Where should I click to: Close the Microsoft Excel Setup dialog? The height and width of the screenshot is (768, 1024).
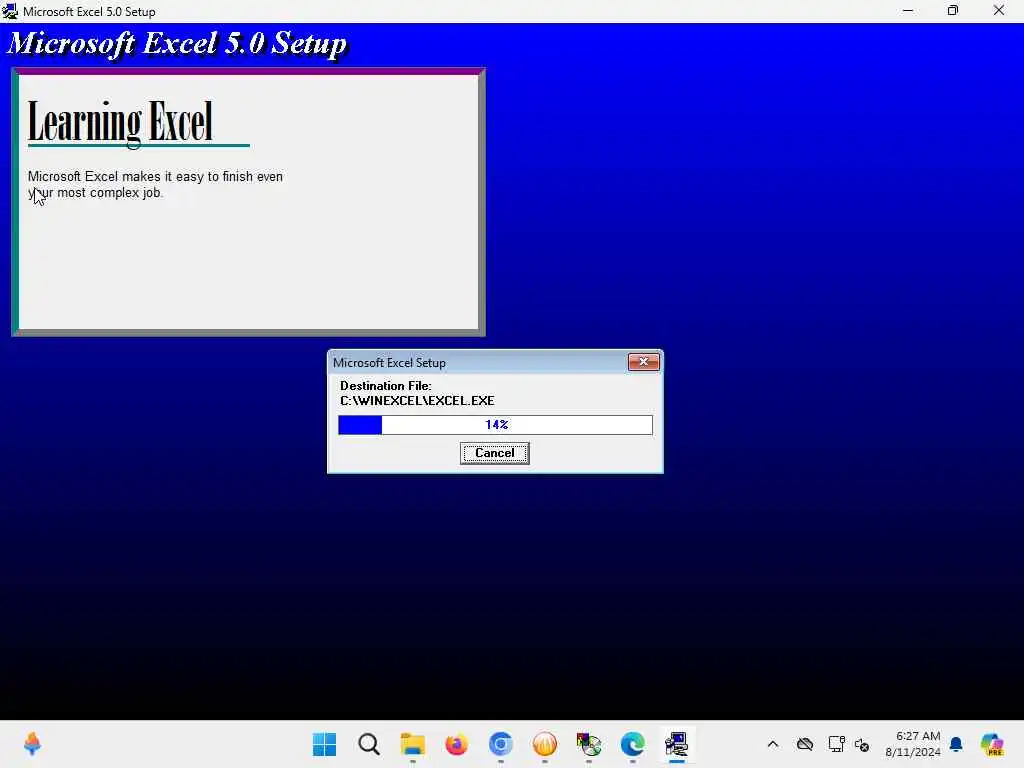pyautogui.click(x=643, y=362)
